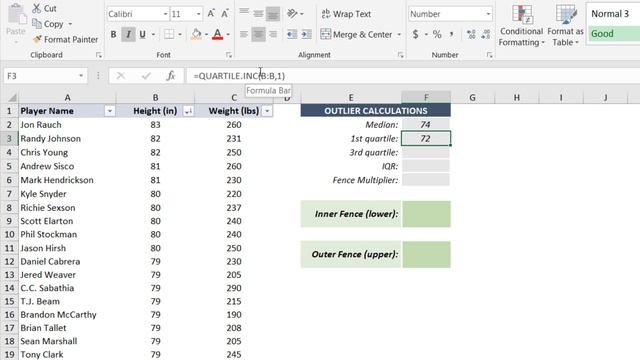Screen dimensions: 640x360
Task: Align text right
Action: (273, 34)
